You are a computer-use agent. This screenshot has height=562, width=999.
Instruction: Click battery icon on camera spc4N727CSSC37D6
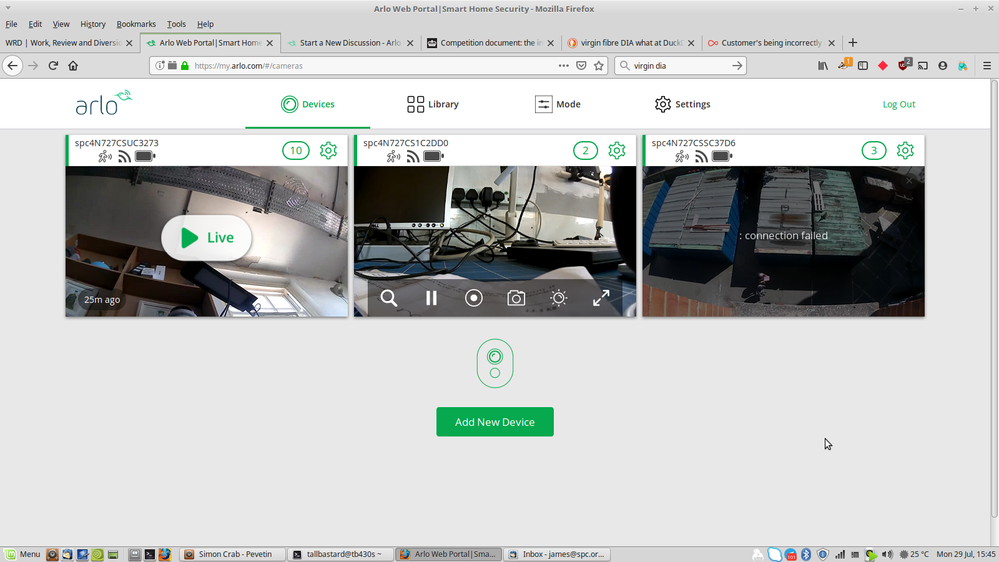pos(721,156)
